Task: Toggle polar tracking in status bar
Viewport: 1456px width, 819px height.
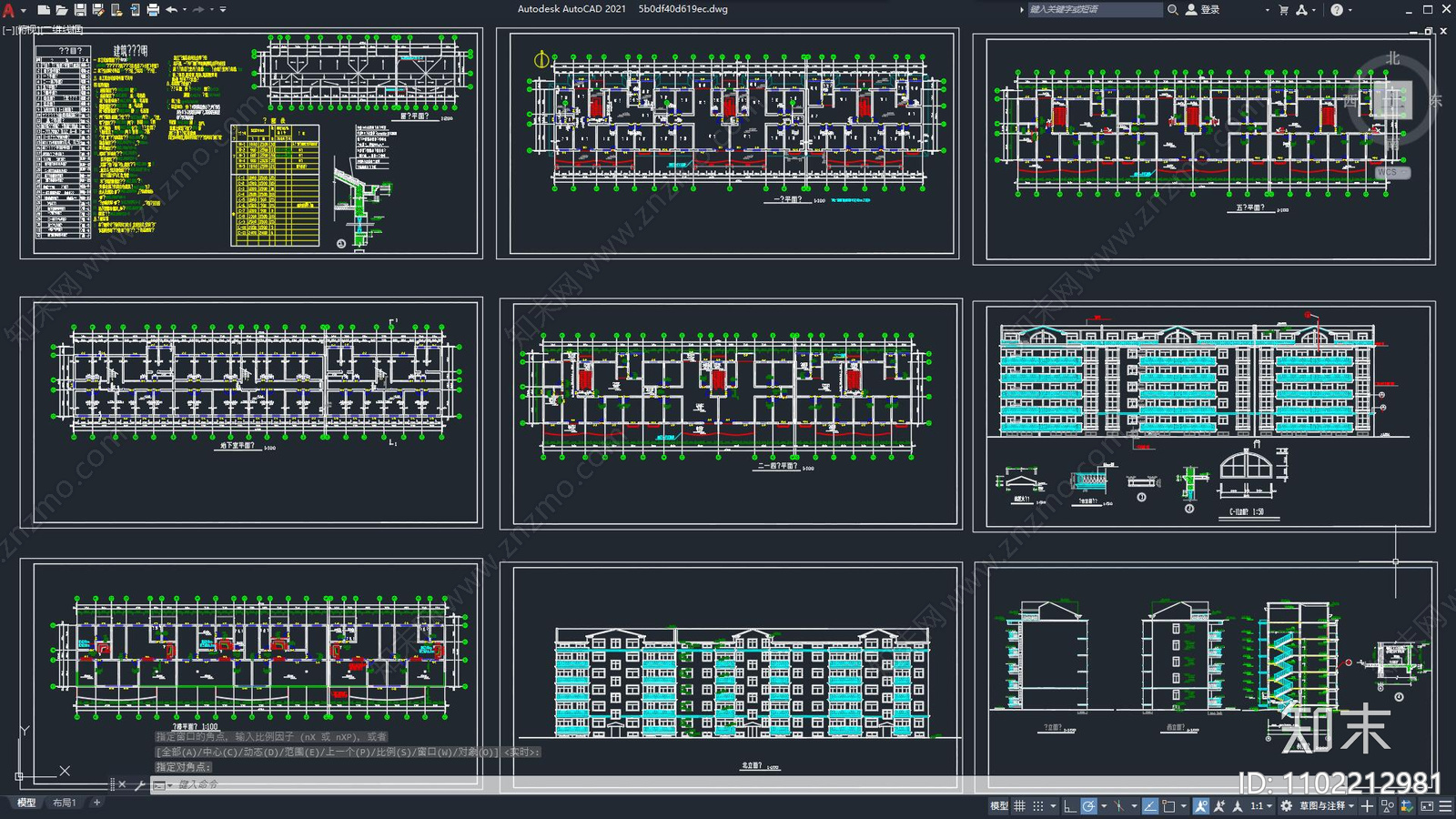Action: (x=1089, y=806)
